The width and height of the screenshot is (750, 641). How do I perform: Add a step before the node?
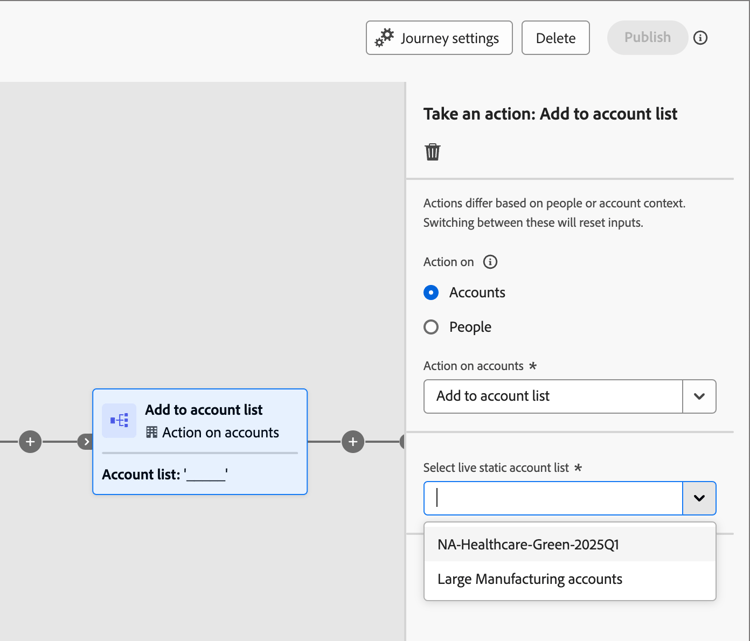tap(30, 441)
